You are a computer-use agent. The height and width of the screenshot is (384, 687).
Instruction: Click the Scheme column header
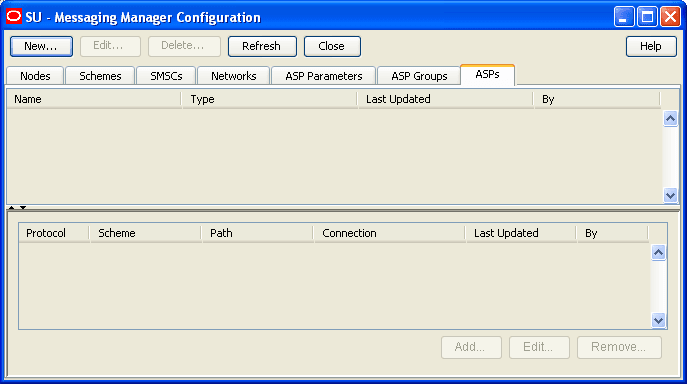tap(145, 233)
